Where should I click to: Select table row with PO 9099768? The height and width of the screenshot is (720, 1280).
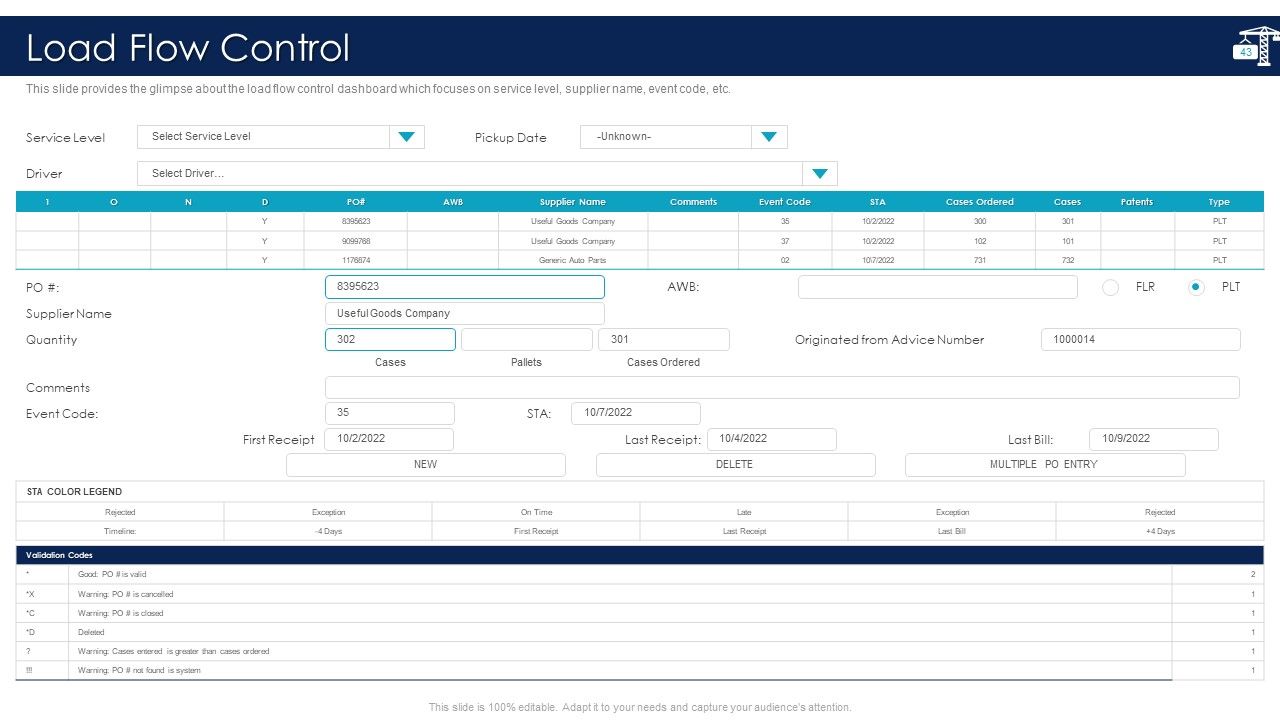pos(640,241)
